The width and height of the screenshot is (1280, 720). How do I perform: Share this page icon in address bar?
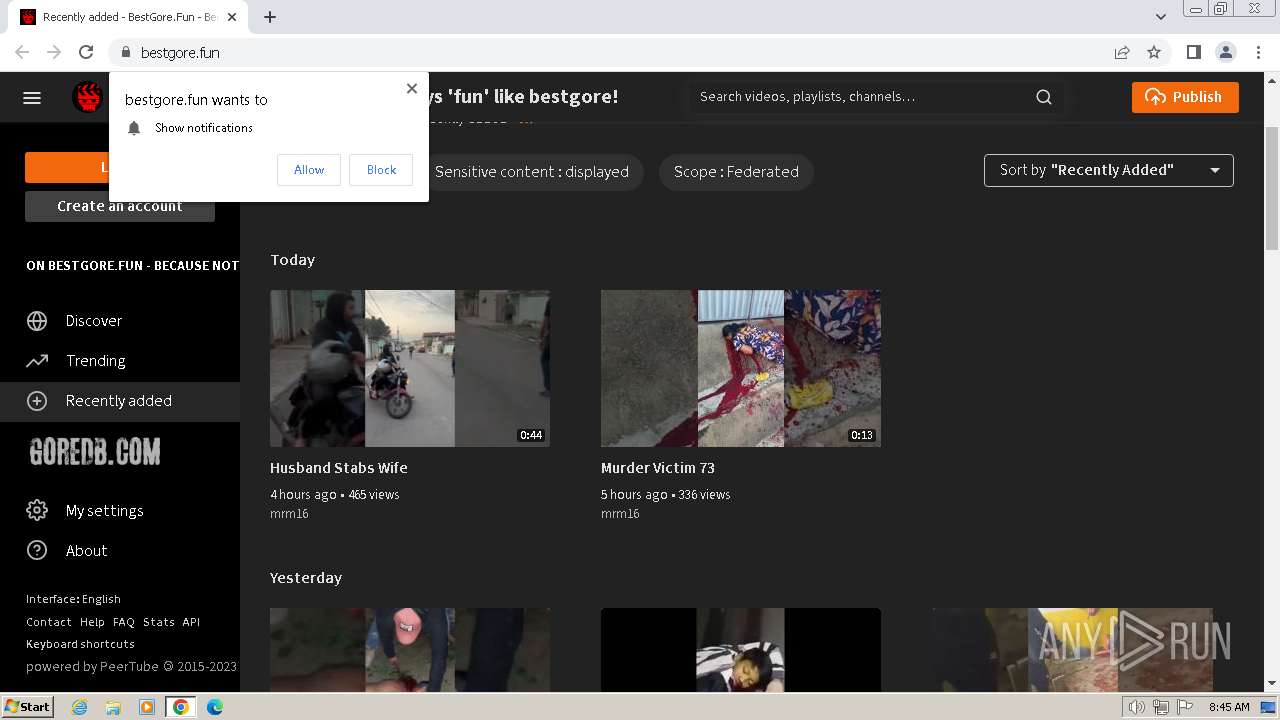coord(1122,52)
